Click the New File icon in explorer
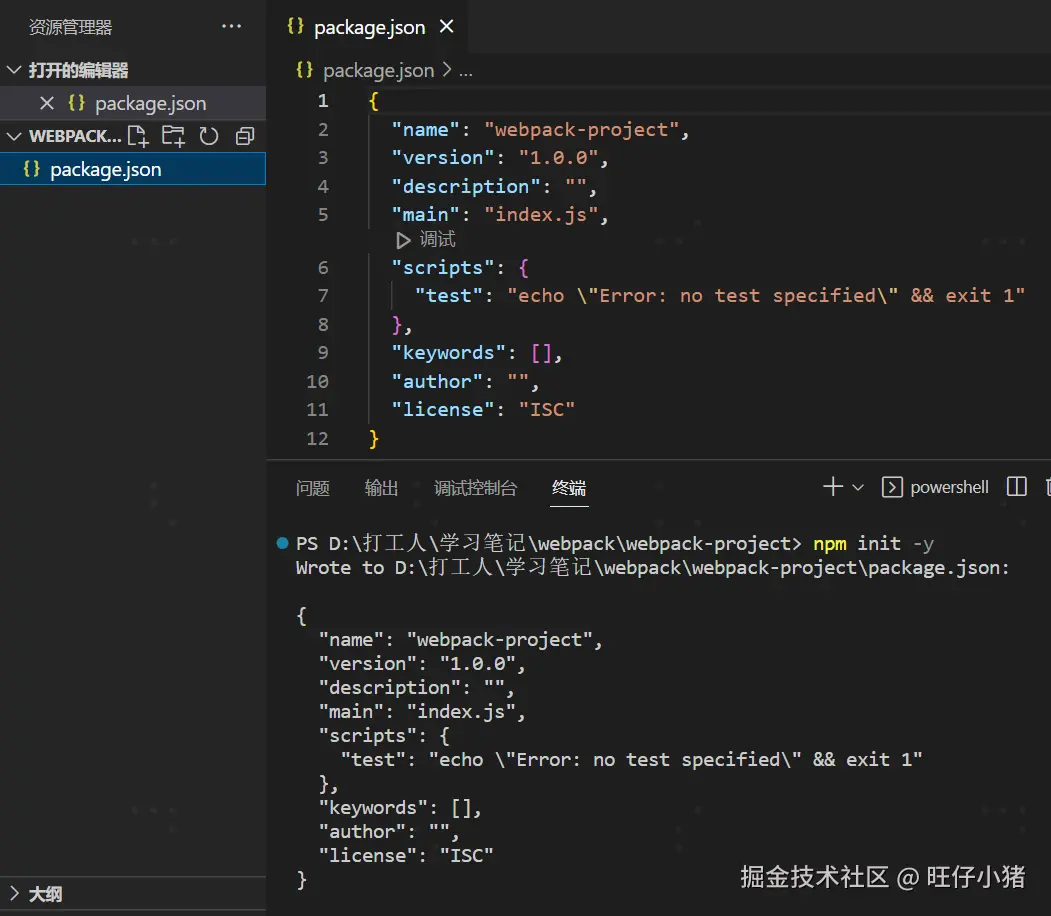Viewport: 1051px width, 916px height. pos(138,136)
